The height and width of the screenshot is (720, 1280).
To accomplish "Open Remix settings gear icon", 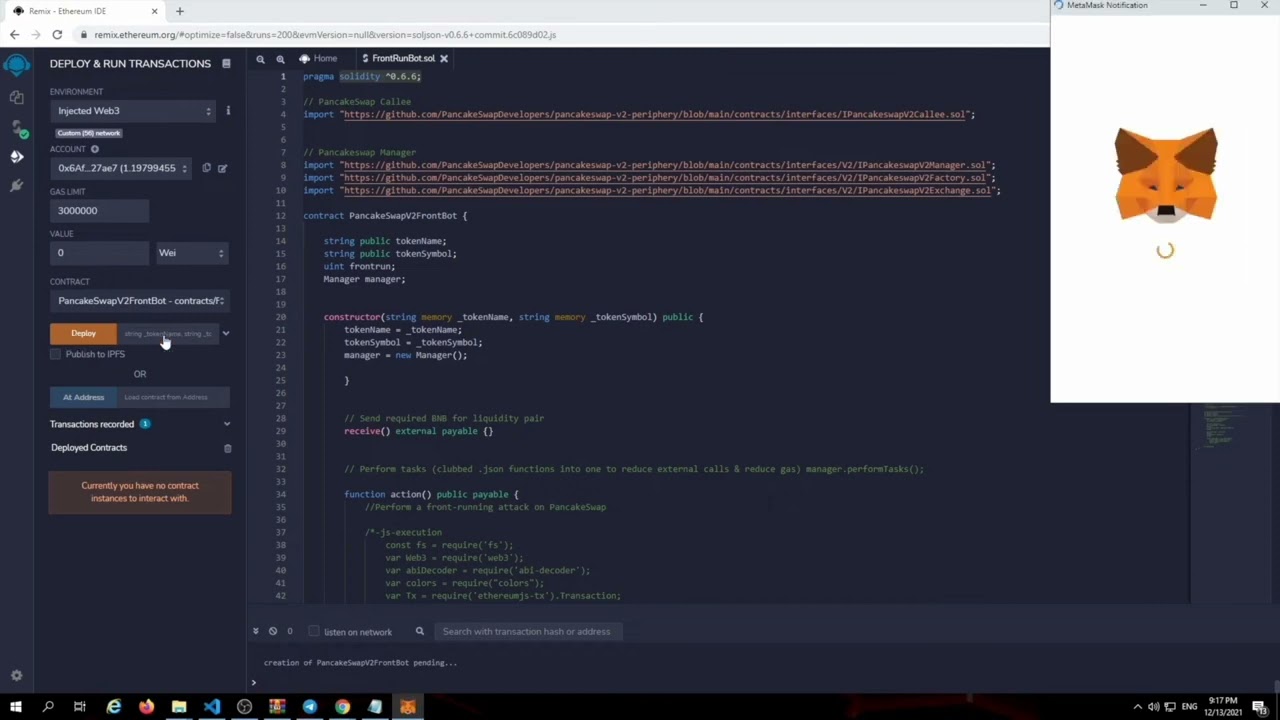I will coord(16,676).
